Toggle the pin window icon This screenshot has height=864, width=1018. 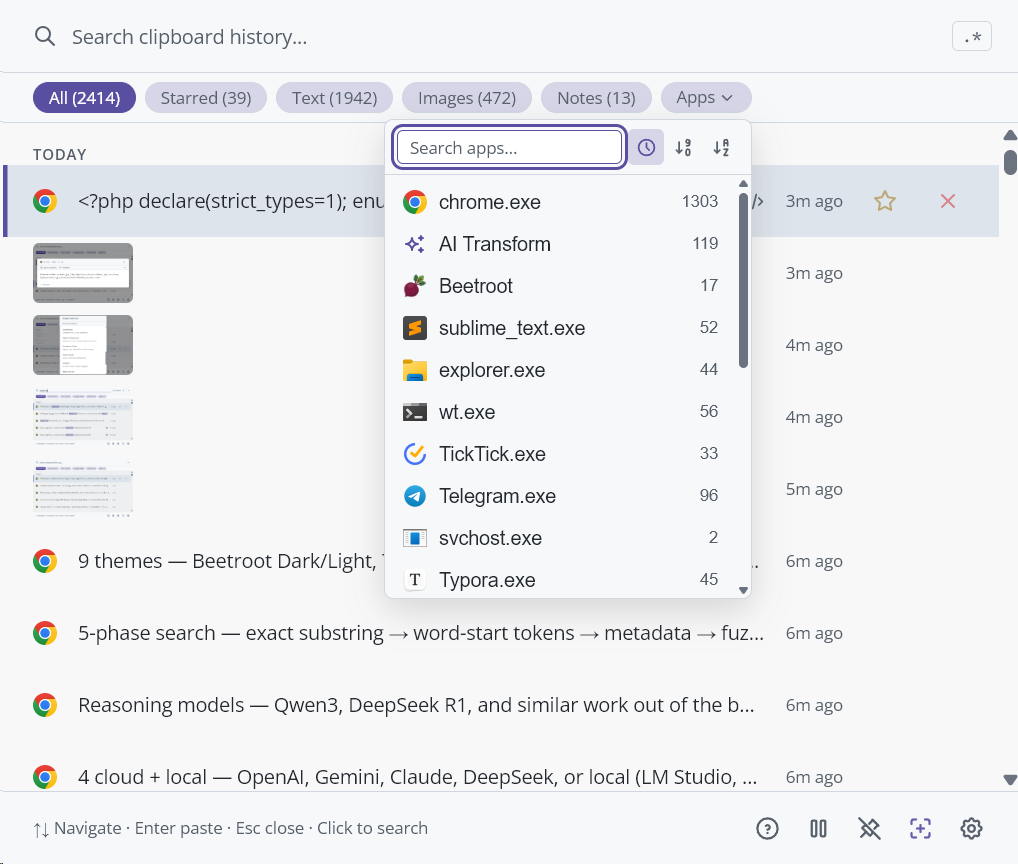(x=869, y=828)
